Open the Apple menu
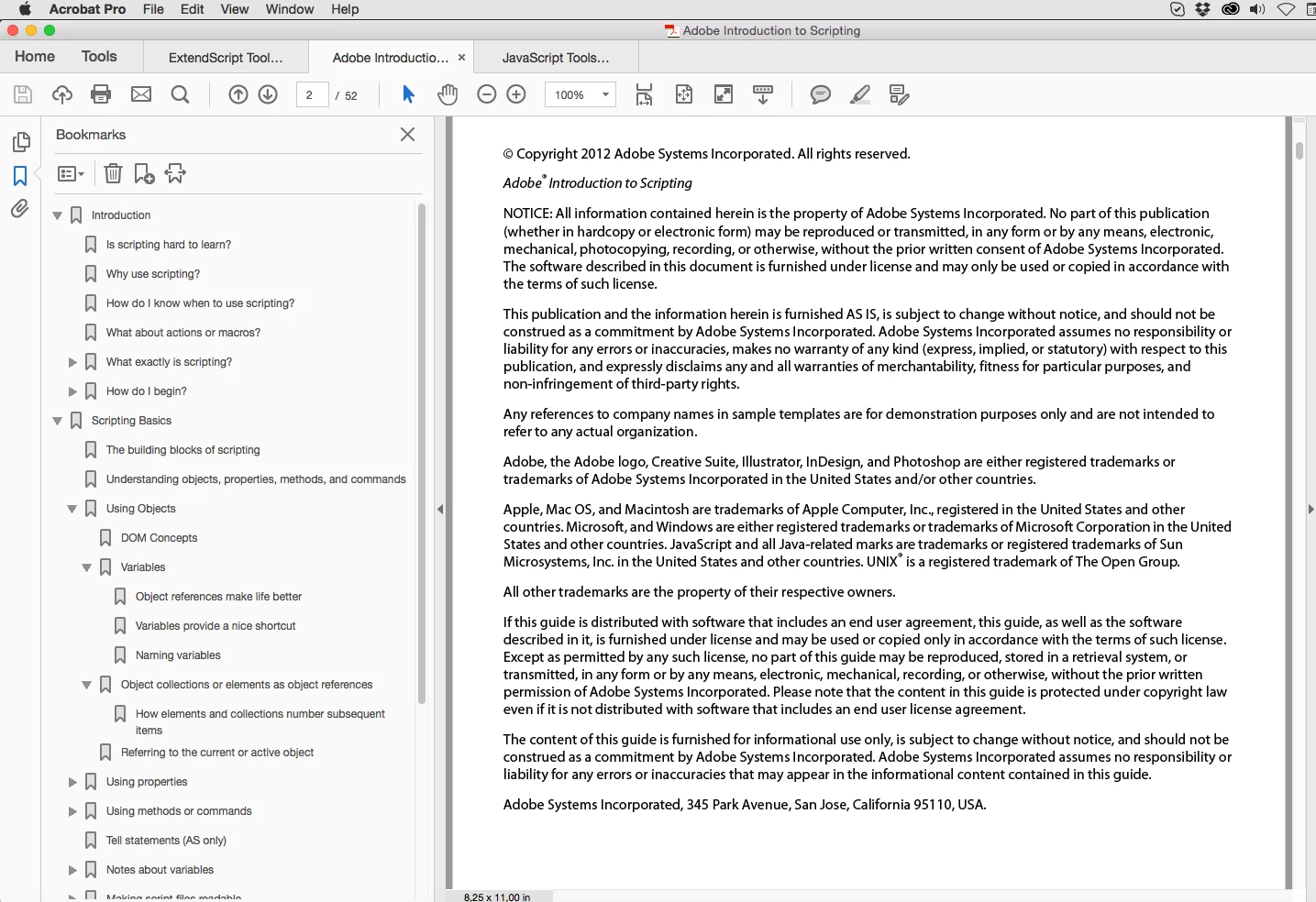The height and width of the screenshot is (902, 1316). [x=25, y=9]
